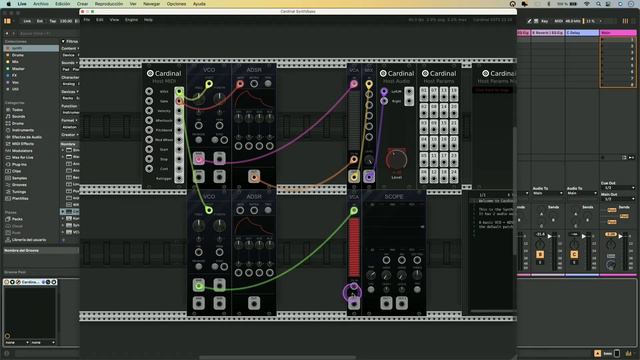Image resolution: width=640 pixels, height=360 pixels.
Task: Open Cardinal's Engine menu
Action: pyautogui.click(x=131, y=20)
